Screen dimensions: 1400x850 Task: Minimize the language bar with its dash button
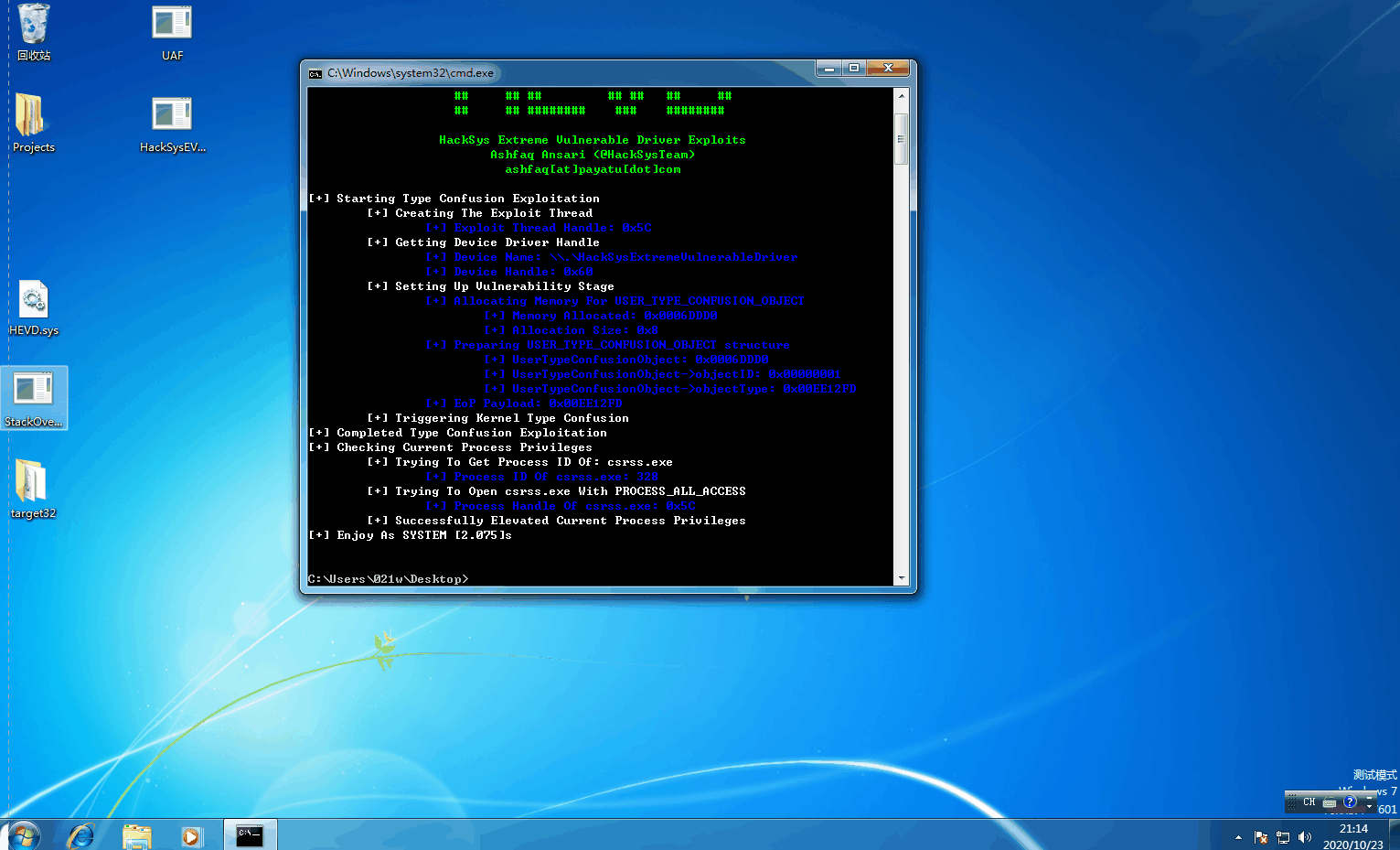tap(1369, 798)
